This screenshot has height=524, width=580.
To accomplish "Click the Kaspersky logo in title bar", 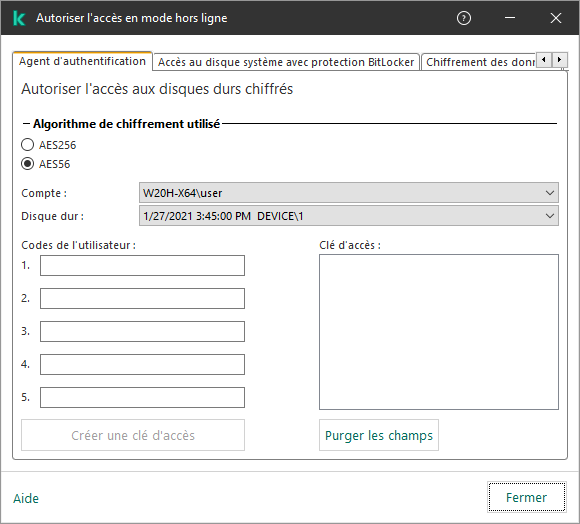I will point(19,18).
